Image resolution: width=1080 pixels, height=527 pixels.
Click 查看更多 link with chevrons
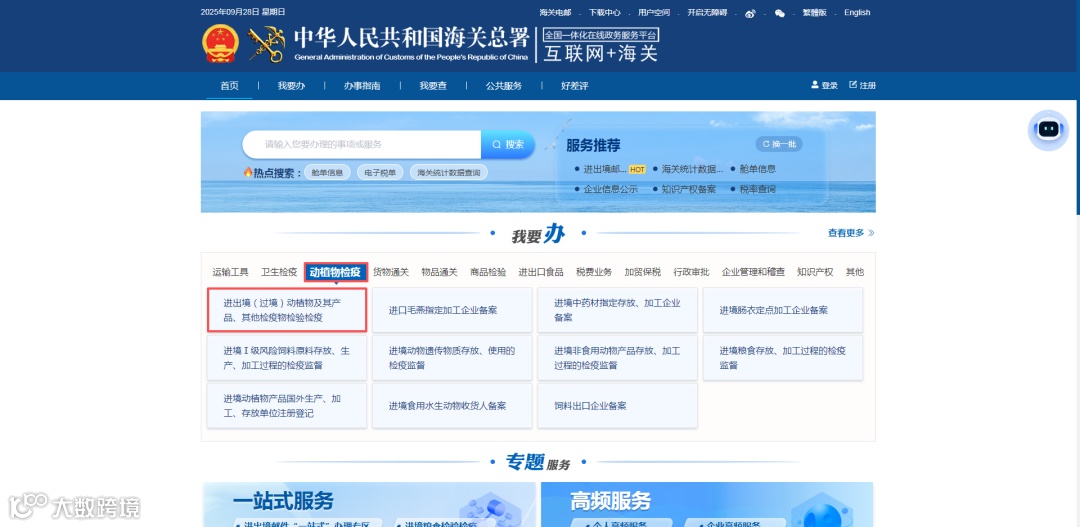click(x=851, y=233)
